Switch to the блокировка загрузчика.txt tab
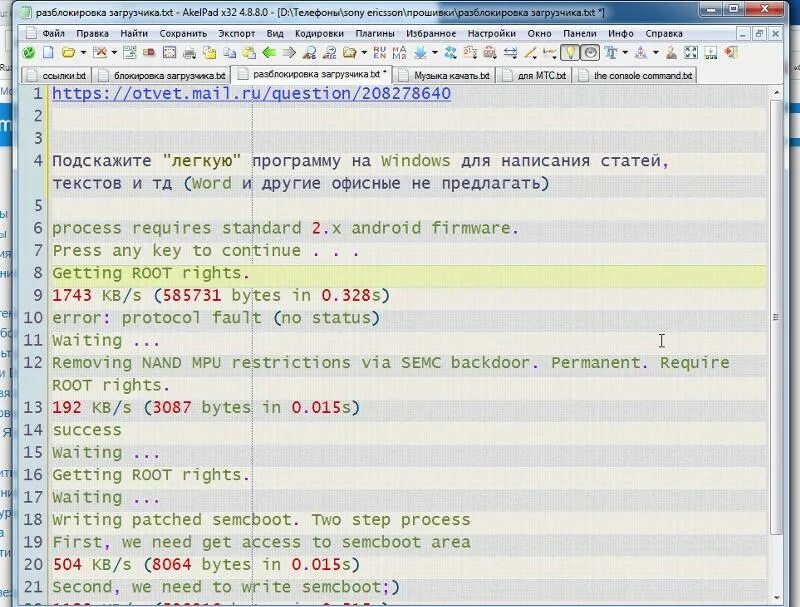 162,75
